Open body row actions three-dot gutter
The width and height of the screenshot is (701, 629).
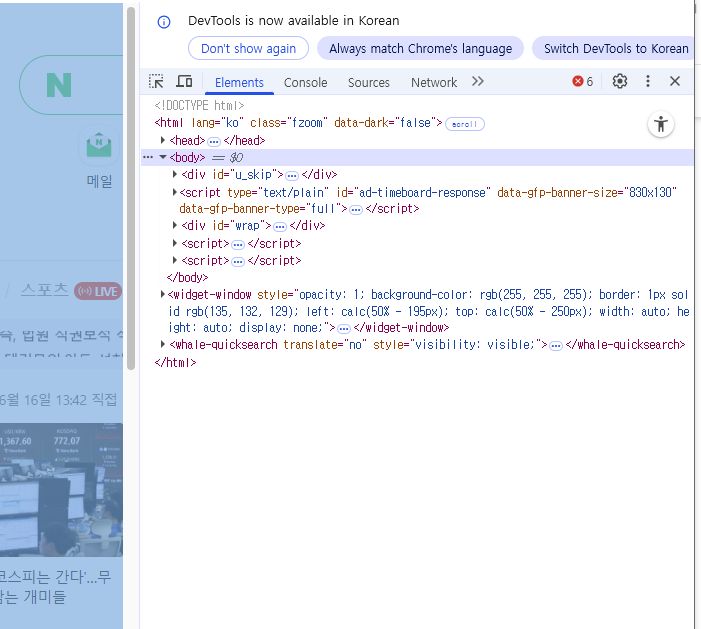coord(148,157)
